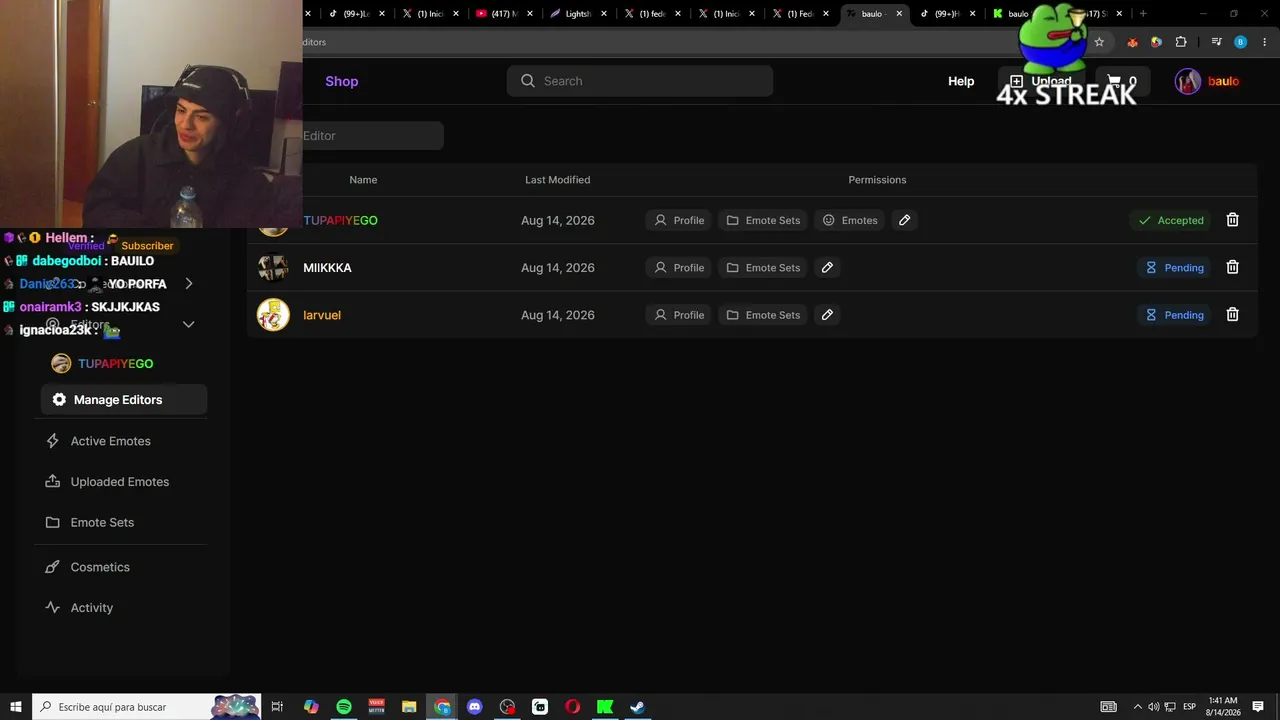Switch to the Kick baulo browser tab

click(1015, 14)
